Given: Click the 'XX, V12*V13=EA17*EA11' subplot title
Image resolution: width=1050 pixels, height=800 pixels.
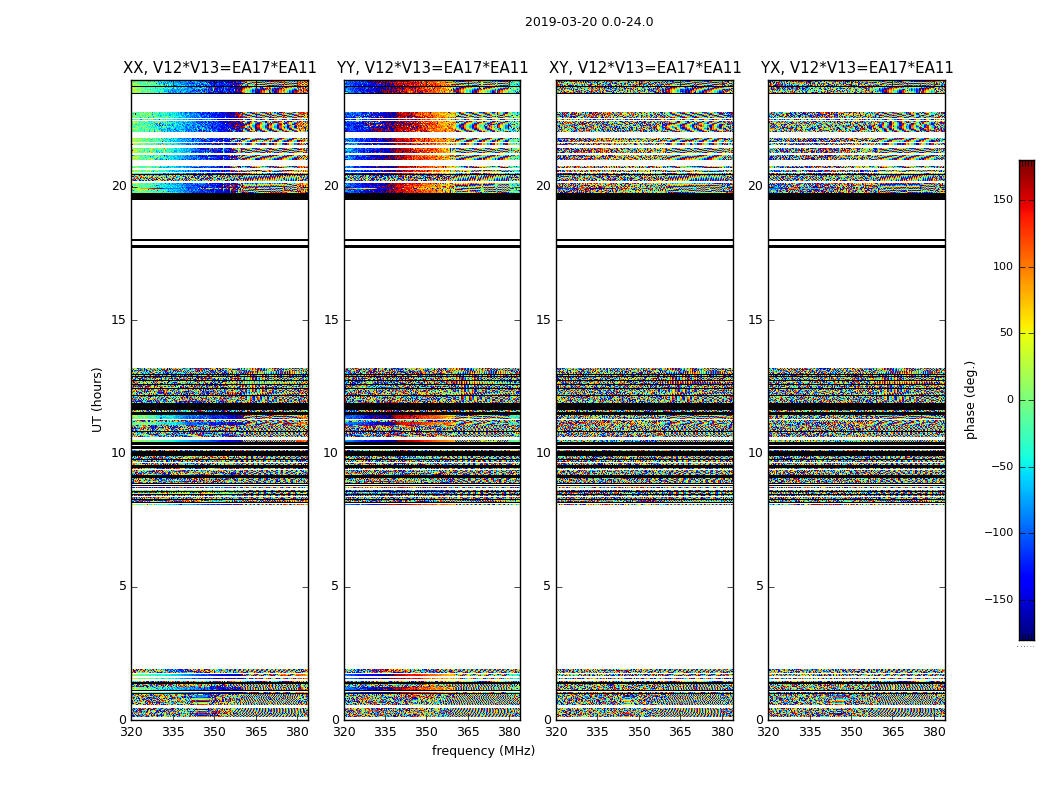Looking at the screenshot, I should coord(220,68).
